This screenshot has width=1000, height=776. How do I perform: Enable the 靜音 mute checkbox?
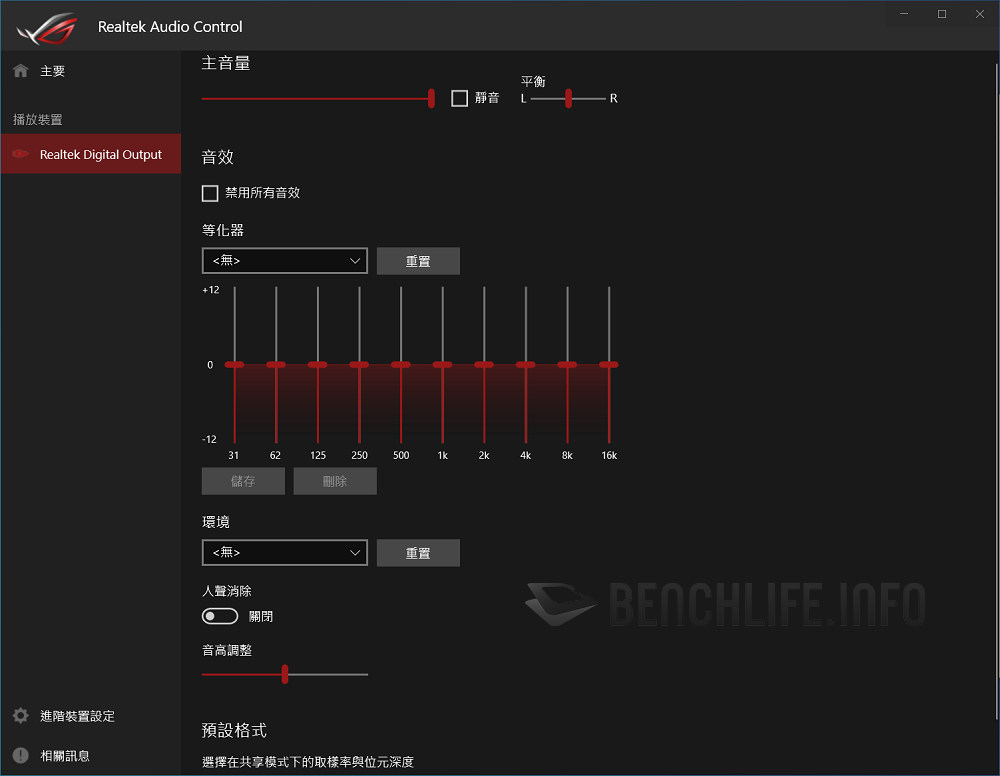pyautogui.click(x=459, y=98)
